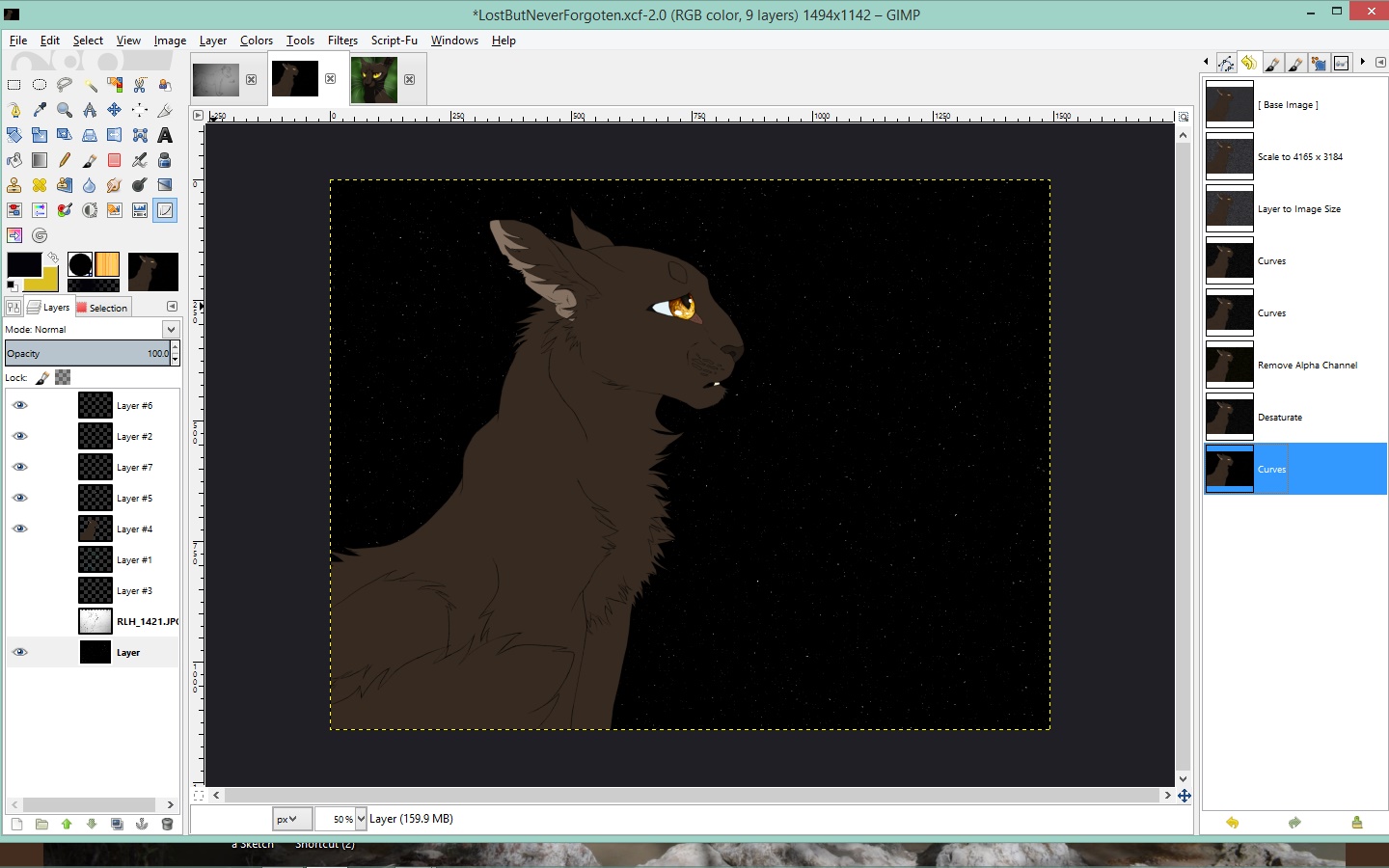Select the Scissors Select tool

(140, 85)
